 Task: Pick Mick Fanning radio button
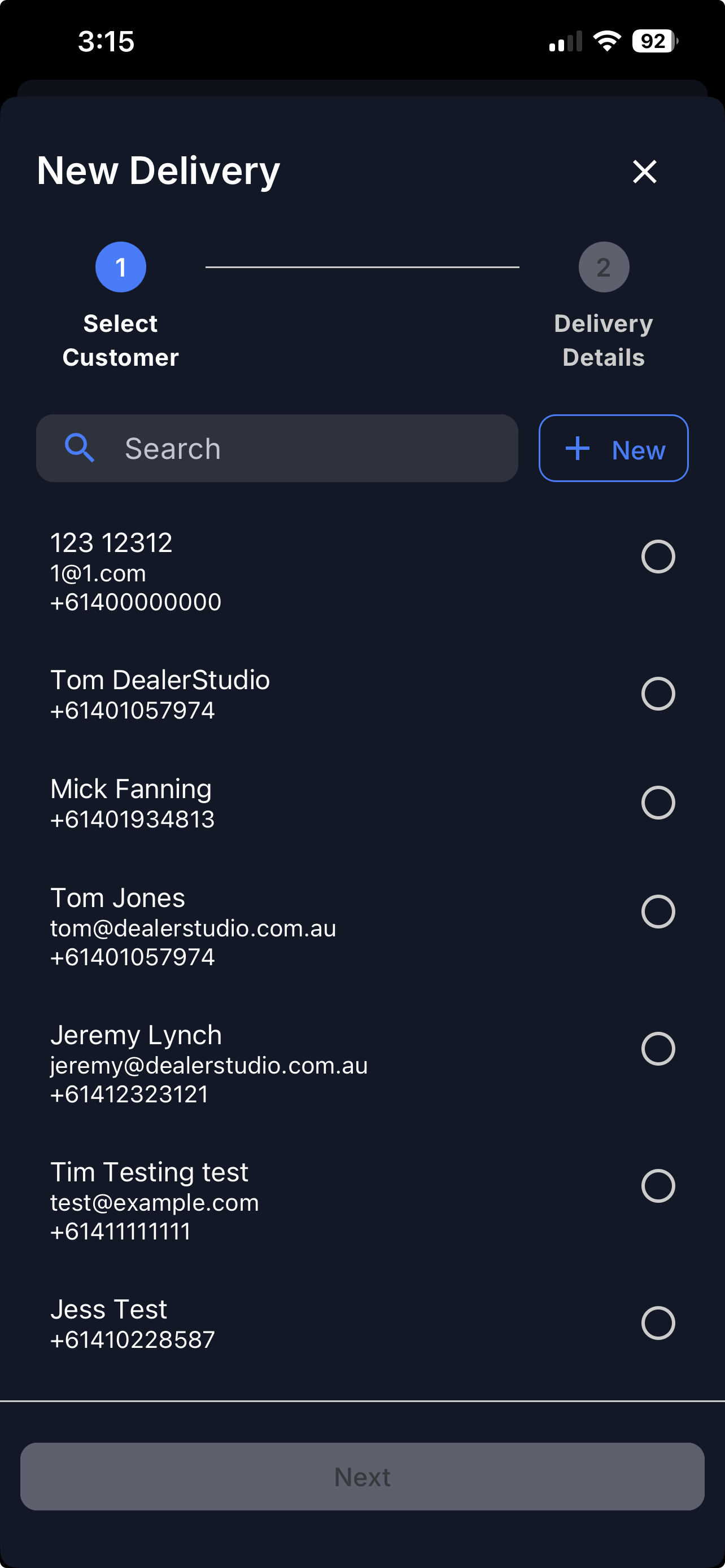point(658,803)
